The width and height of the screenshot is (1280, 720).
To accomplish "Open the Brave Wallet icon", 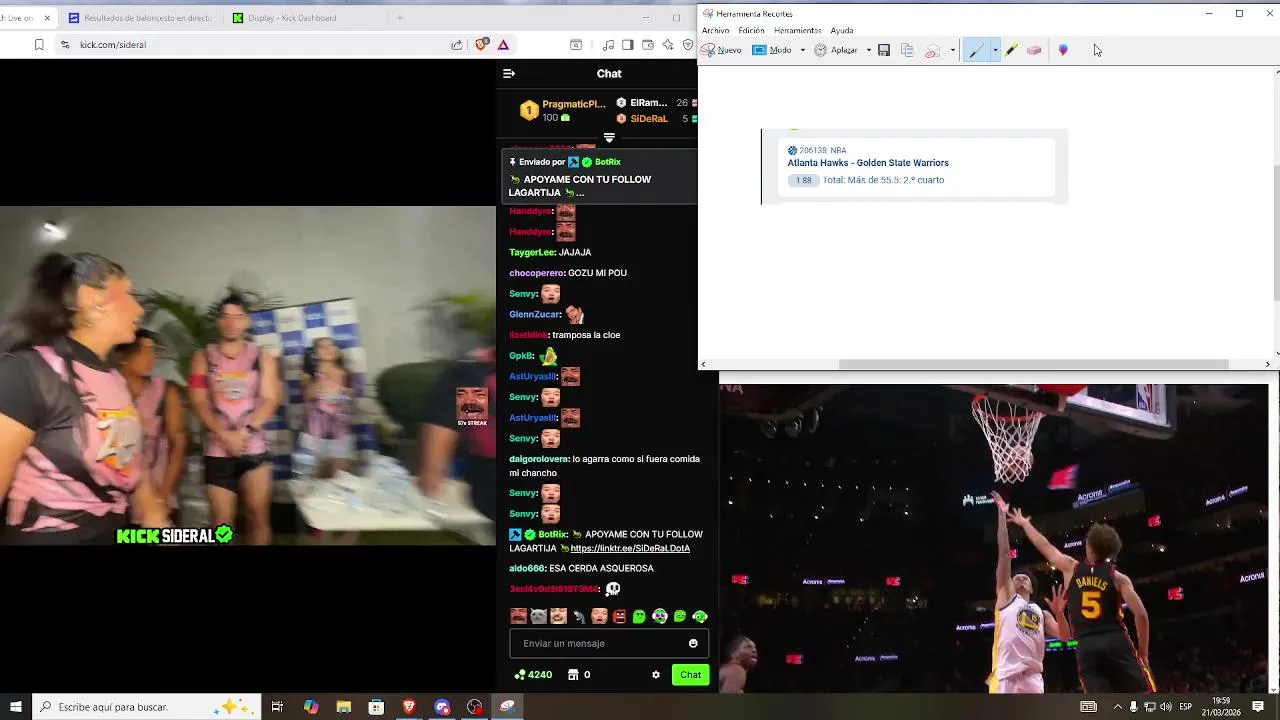I will (x=648, y=45).
